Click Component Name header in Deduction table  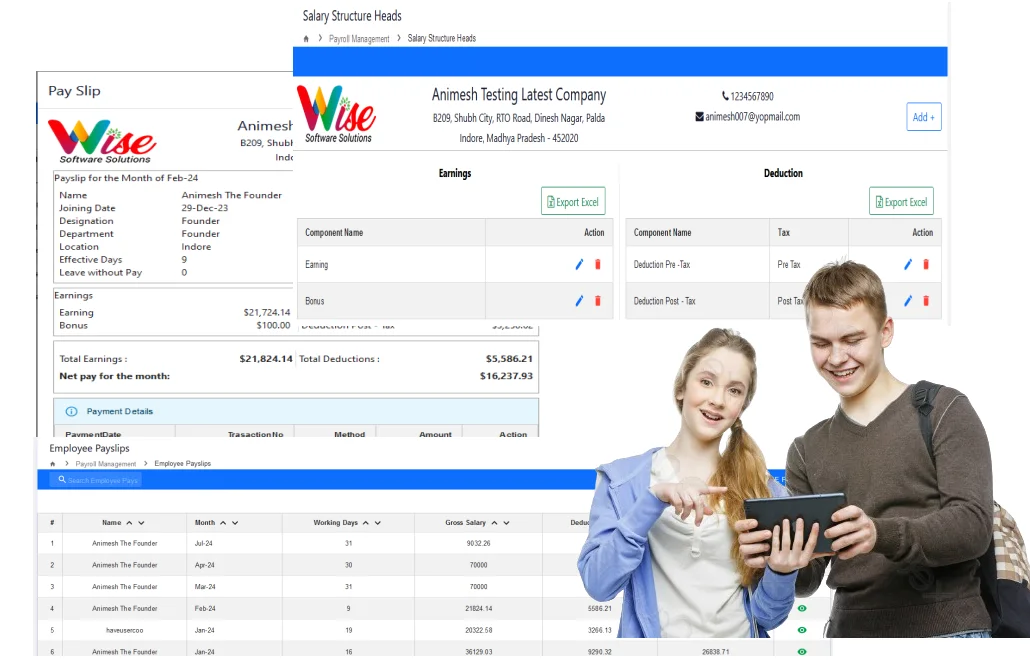pyautogui.click(x=662, y=232)
